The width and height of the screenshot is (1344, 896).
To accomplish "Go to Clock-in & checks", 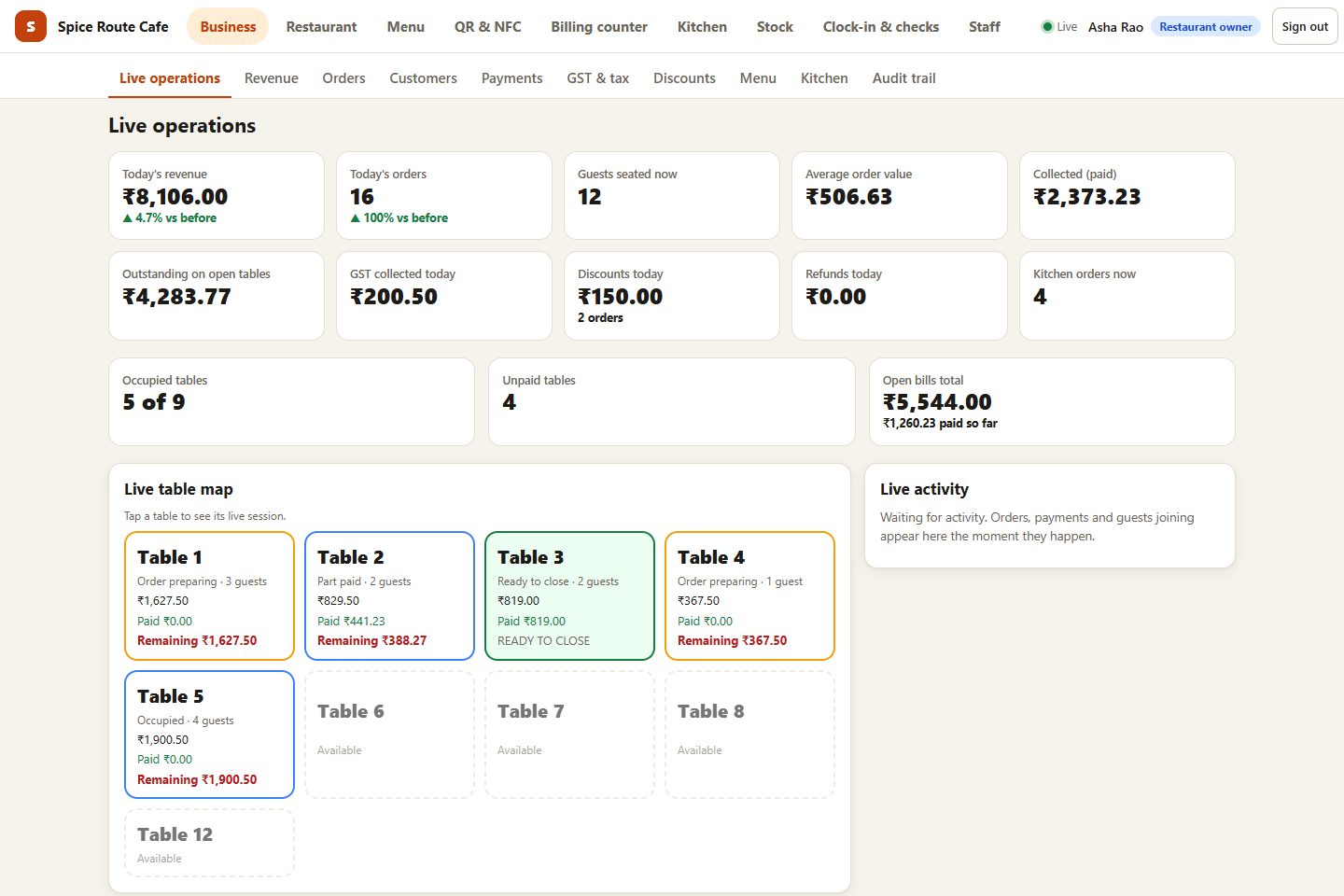I will pyautogui.click(x=881, y=26).
